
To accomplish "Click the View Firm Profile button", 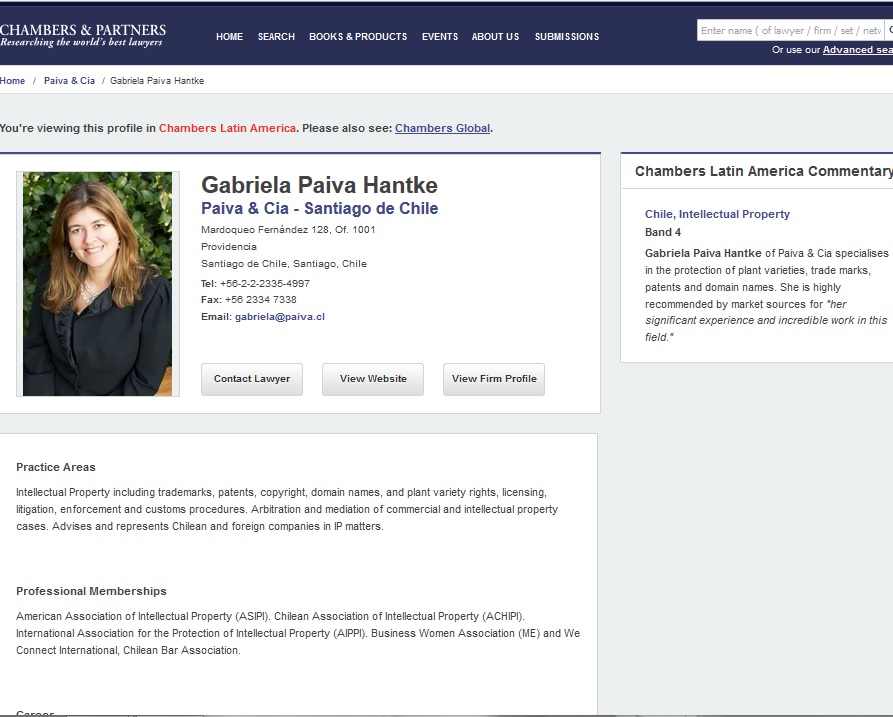I will pyautogui.click(x=494, y=379).
